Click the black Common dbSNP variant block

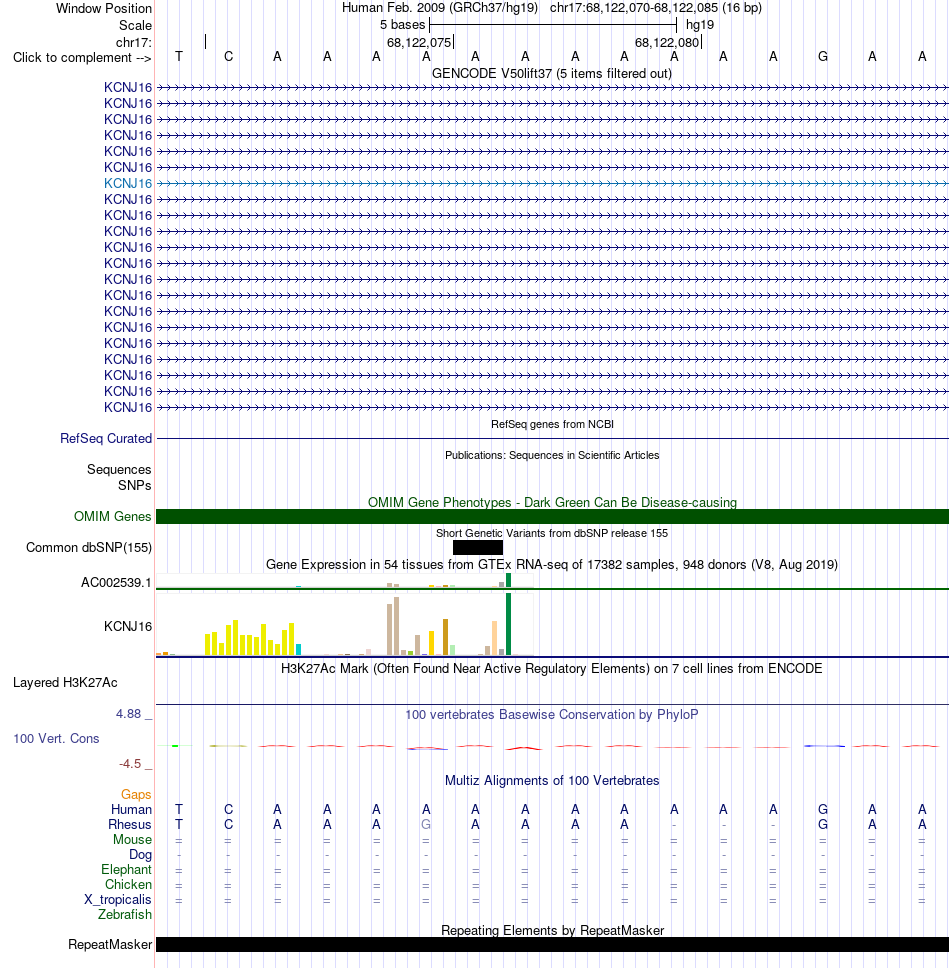point(478,548)
